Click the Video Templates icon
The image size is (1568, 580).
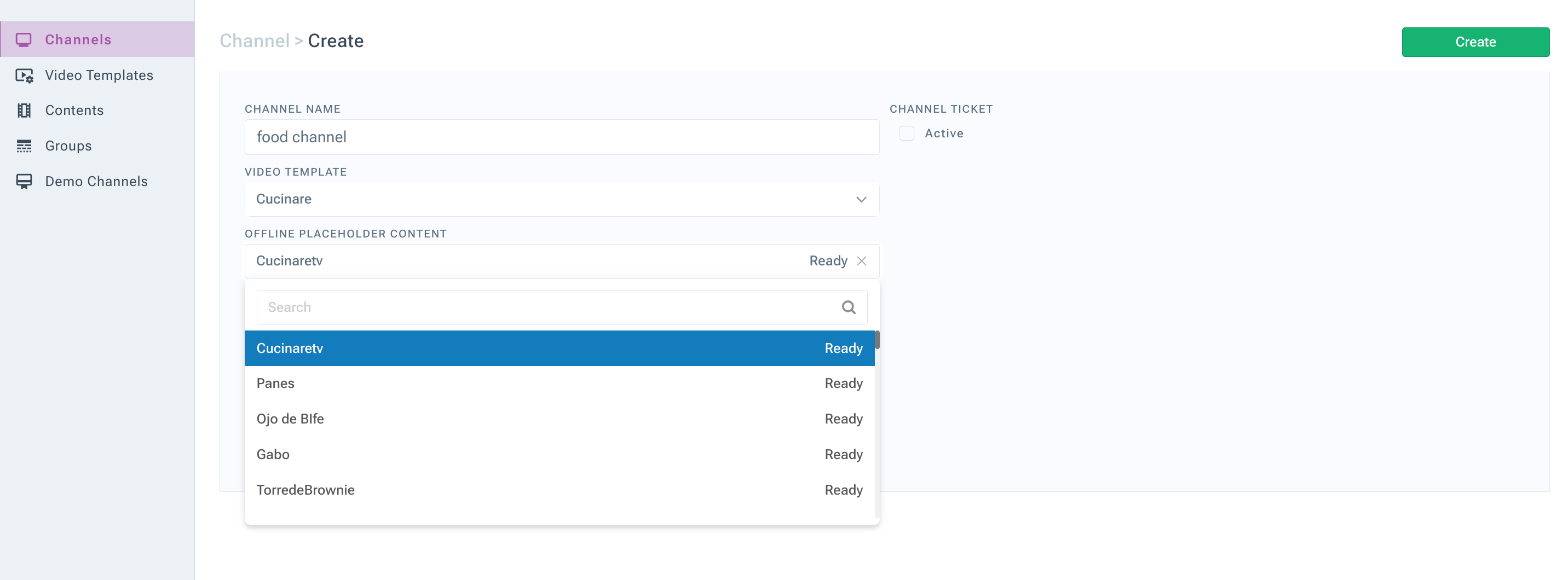[24, 76]
